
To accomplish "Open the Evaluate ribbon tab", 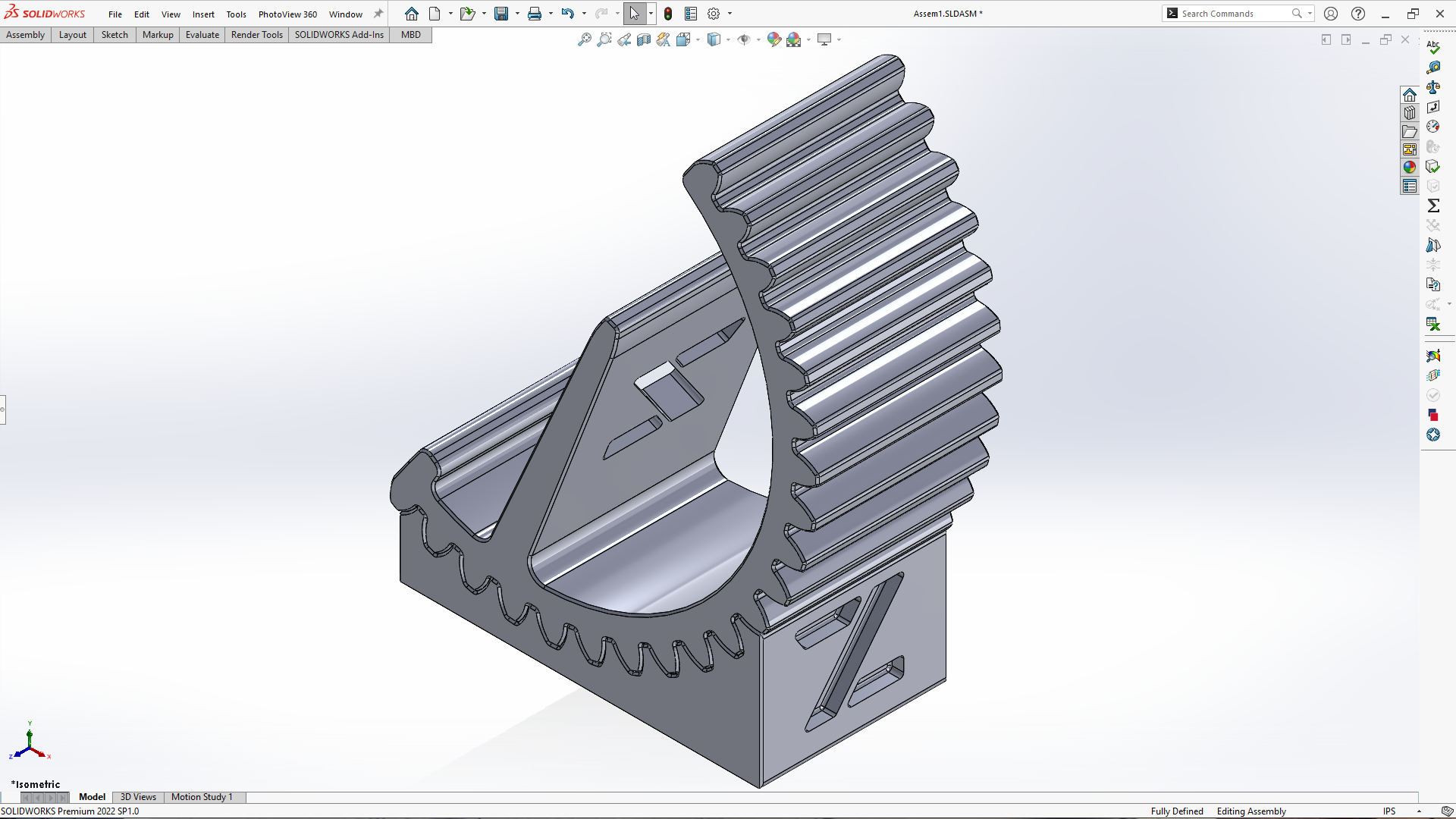I will (202, 35).
